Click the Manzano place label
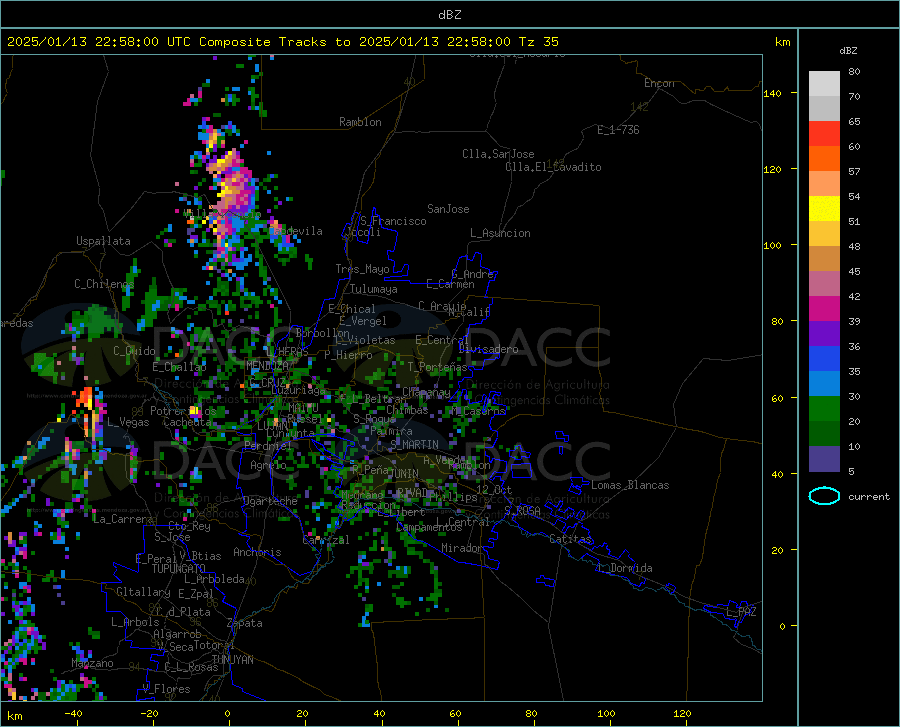This screenshot has width=900, height=727. 92,663
